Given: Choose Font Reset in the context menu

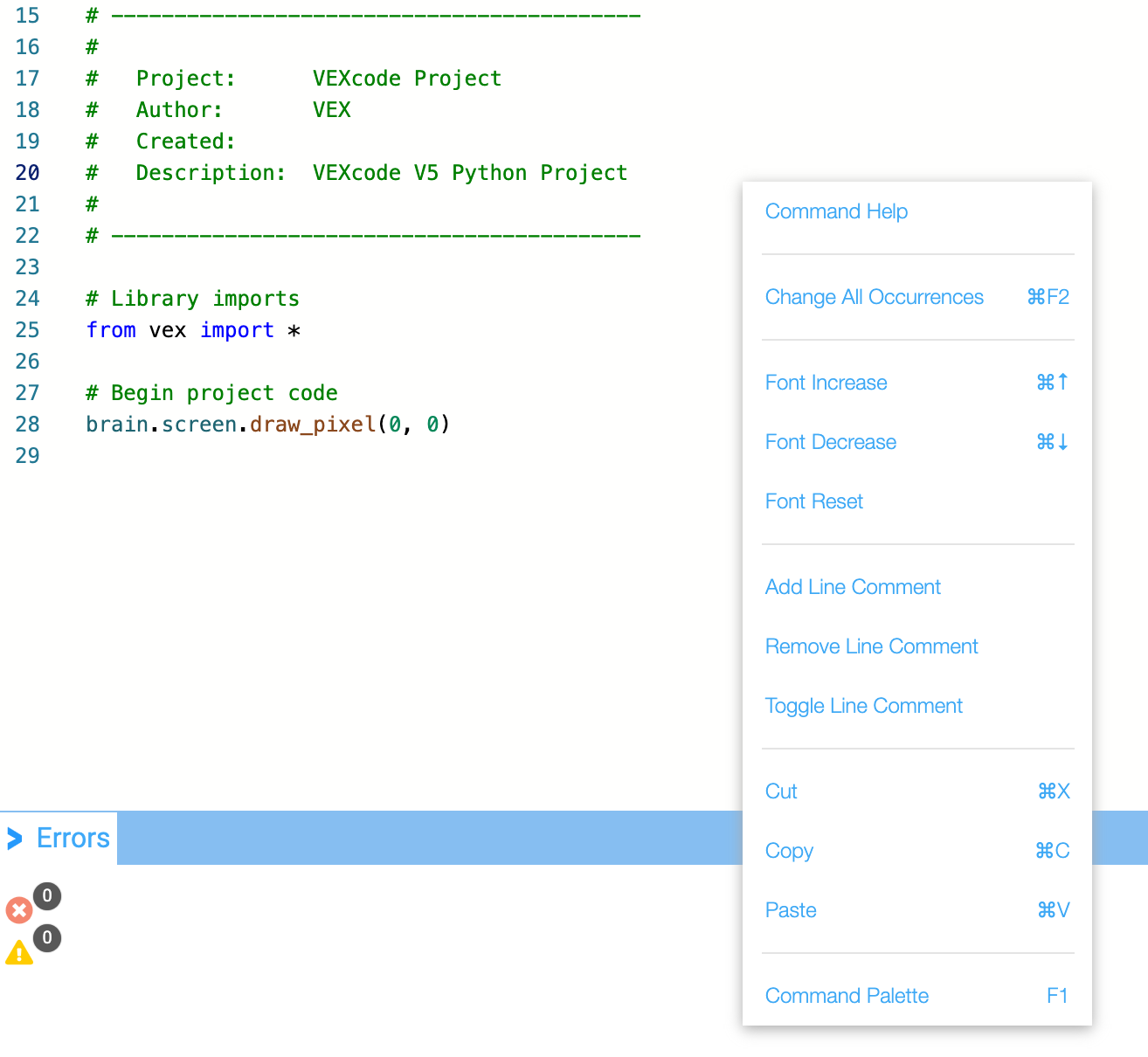Looking at the screenshot, I should 813,501.
